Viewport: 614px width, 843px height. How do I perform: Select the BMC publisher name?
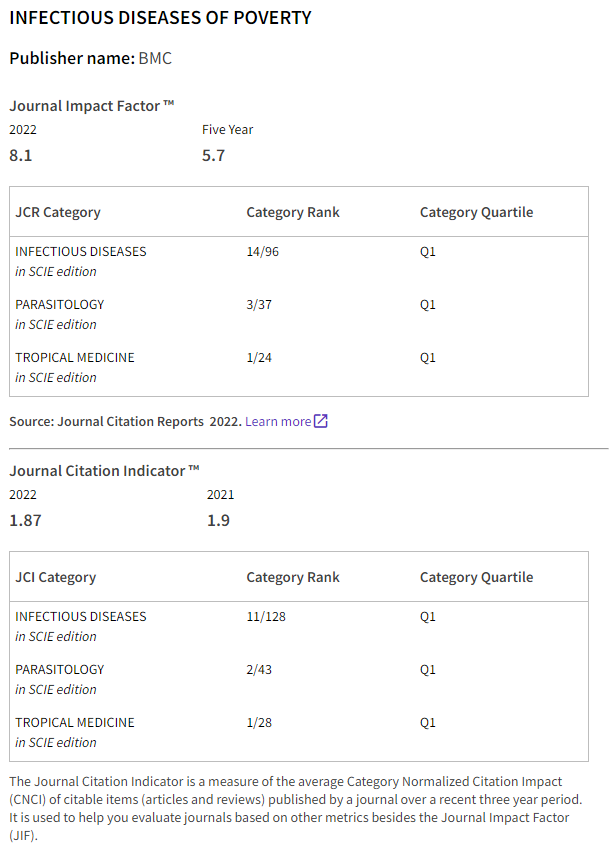pyautogui.click(x=155, y=58)
